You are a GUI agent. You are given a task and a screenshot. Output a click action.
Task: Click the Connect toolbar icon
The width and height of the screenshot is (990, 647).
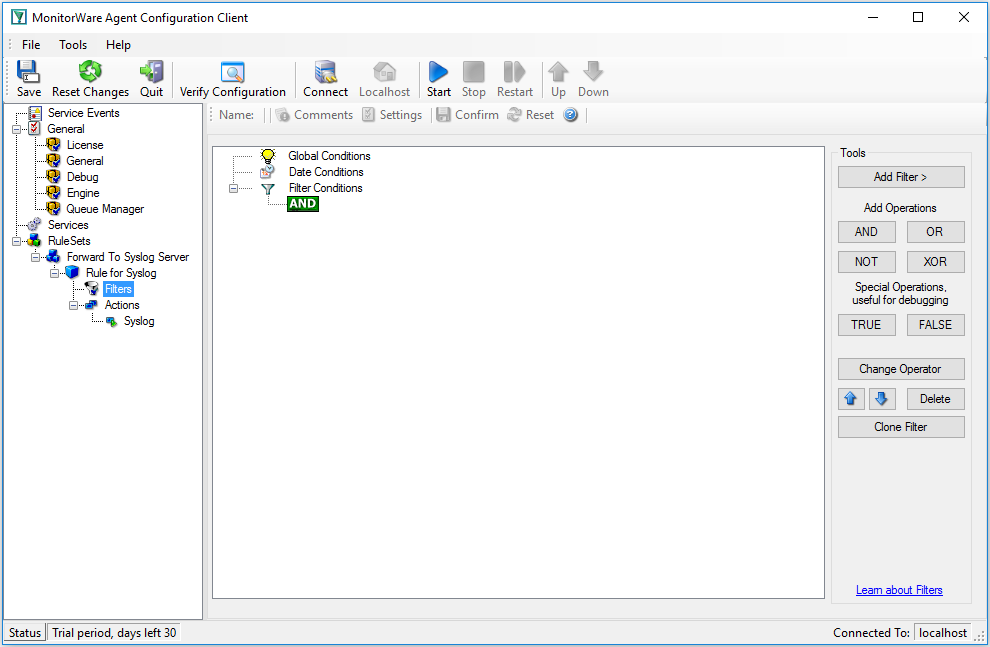325,80
